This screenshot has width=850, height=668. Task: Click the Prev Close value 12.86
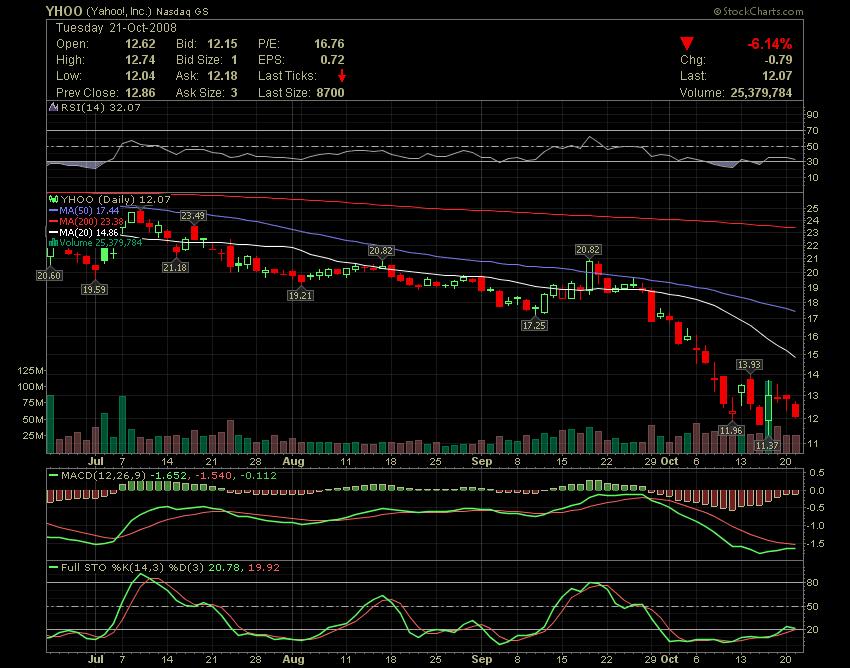(140, 93)
